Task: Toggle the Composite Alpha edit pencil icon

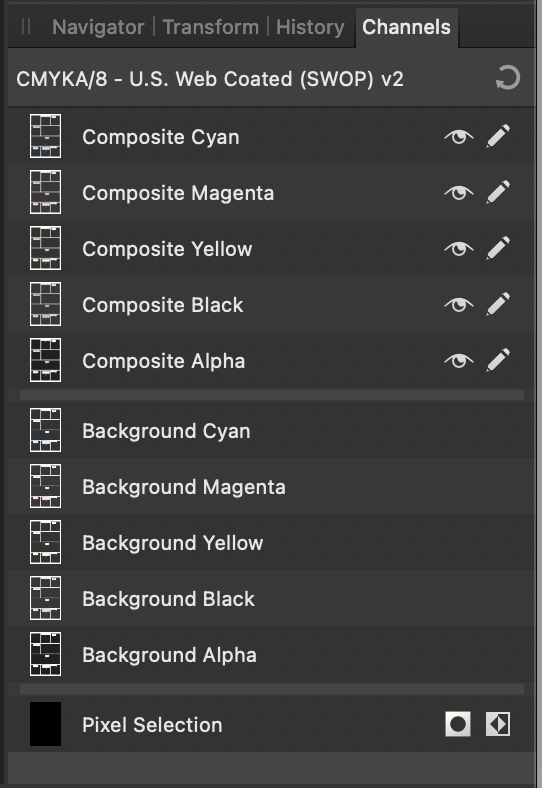Action: (x=498, y=360)
